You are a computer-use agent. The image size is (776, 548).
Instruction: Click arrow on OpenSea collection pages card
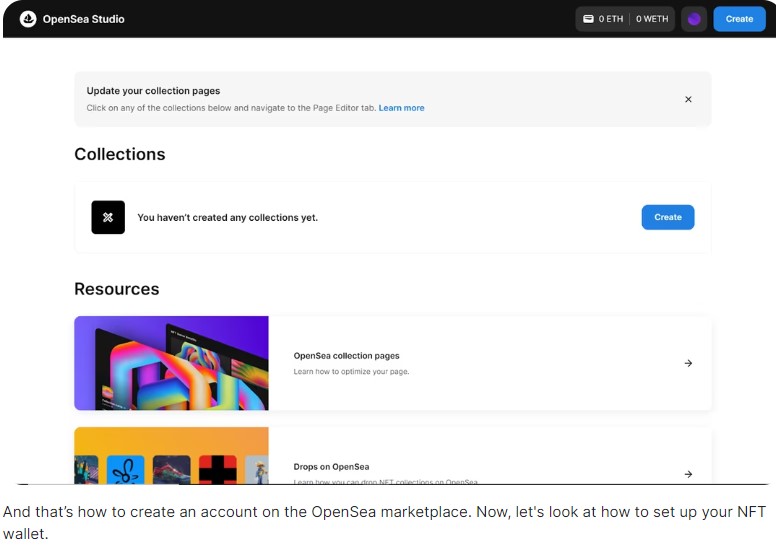coord(688,363)
